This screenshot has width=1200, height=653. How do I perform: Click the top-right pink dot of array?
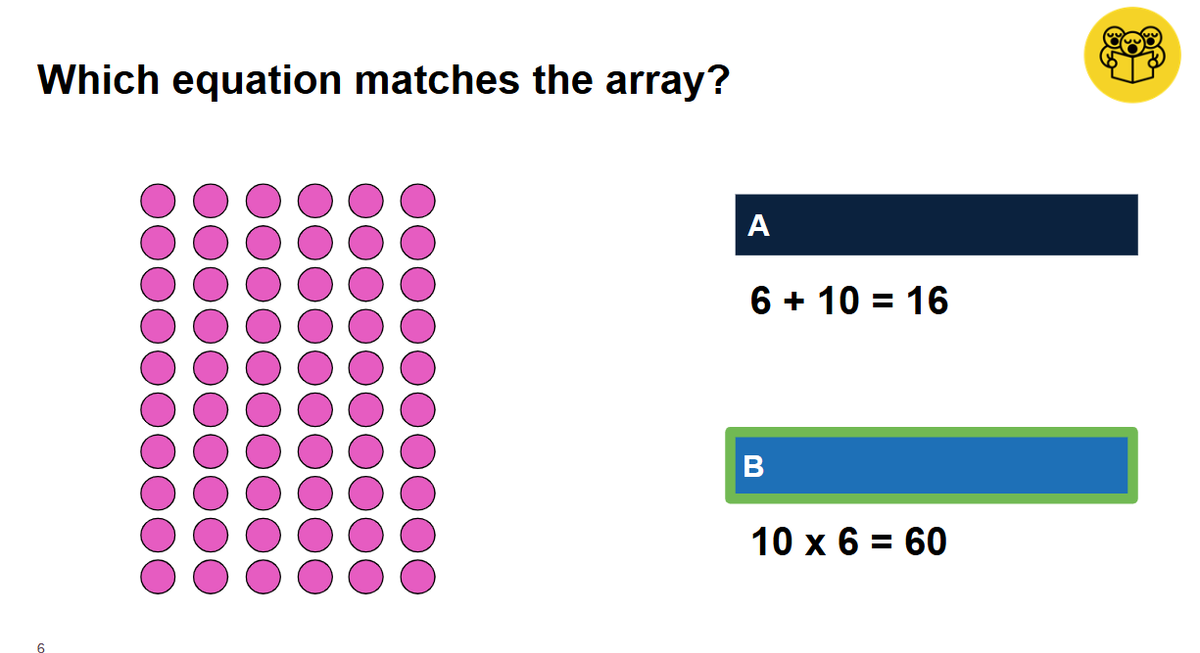[x=418, y=201]
